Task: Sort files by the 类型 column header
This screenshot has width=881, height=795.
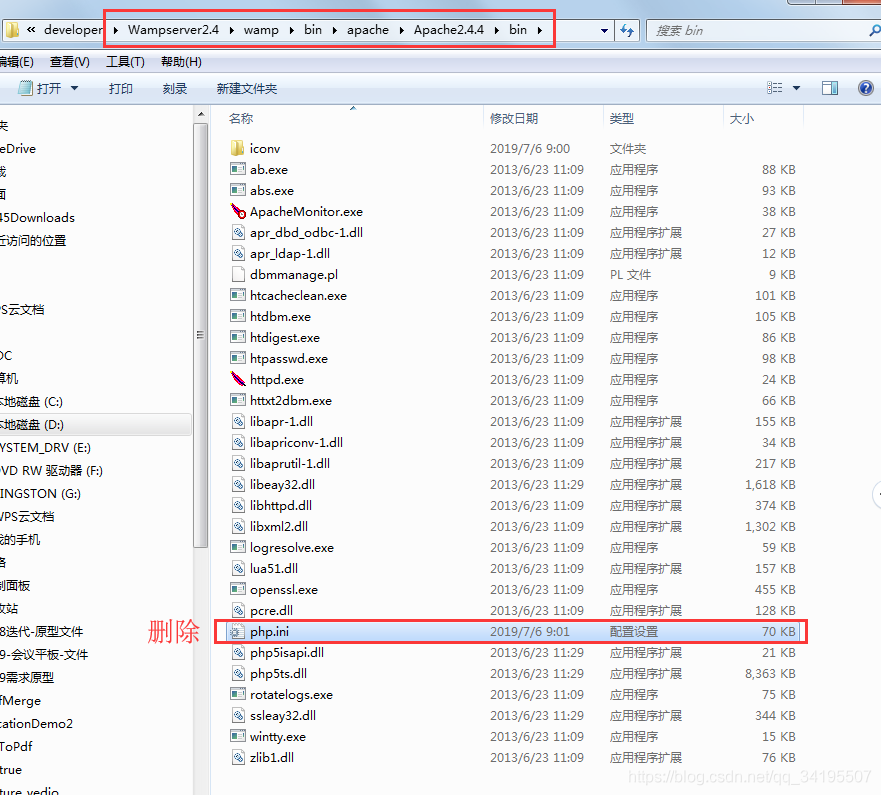Action: (621, 119)
